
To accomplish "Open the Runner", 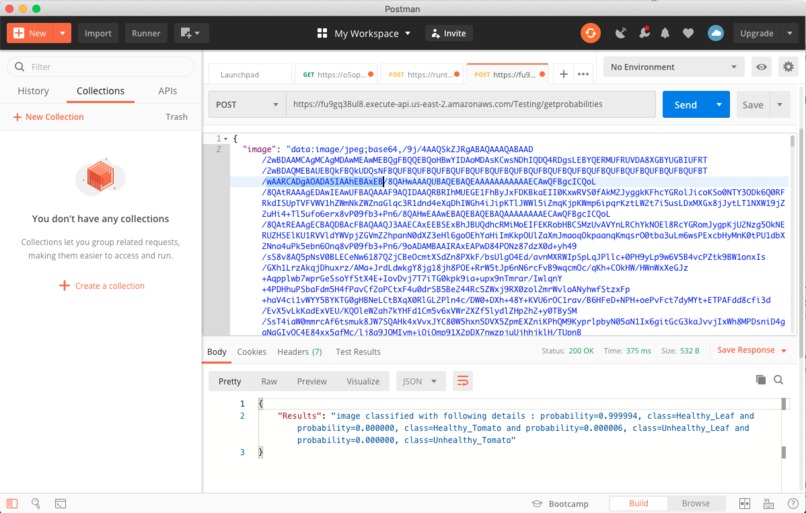I will click(146, 33).
